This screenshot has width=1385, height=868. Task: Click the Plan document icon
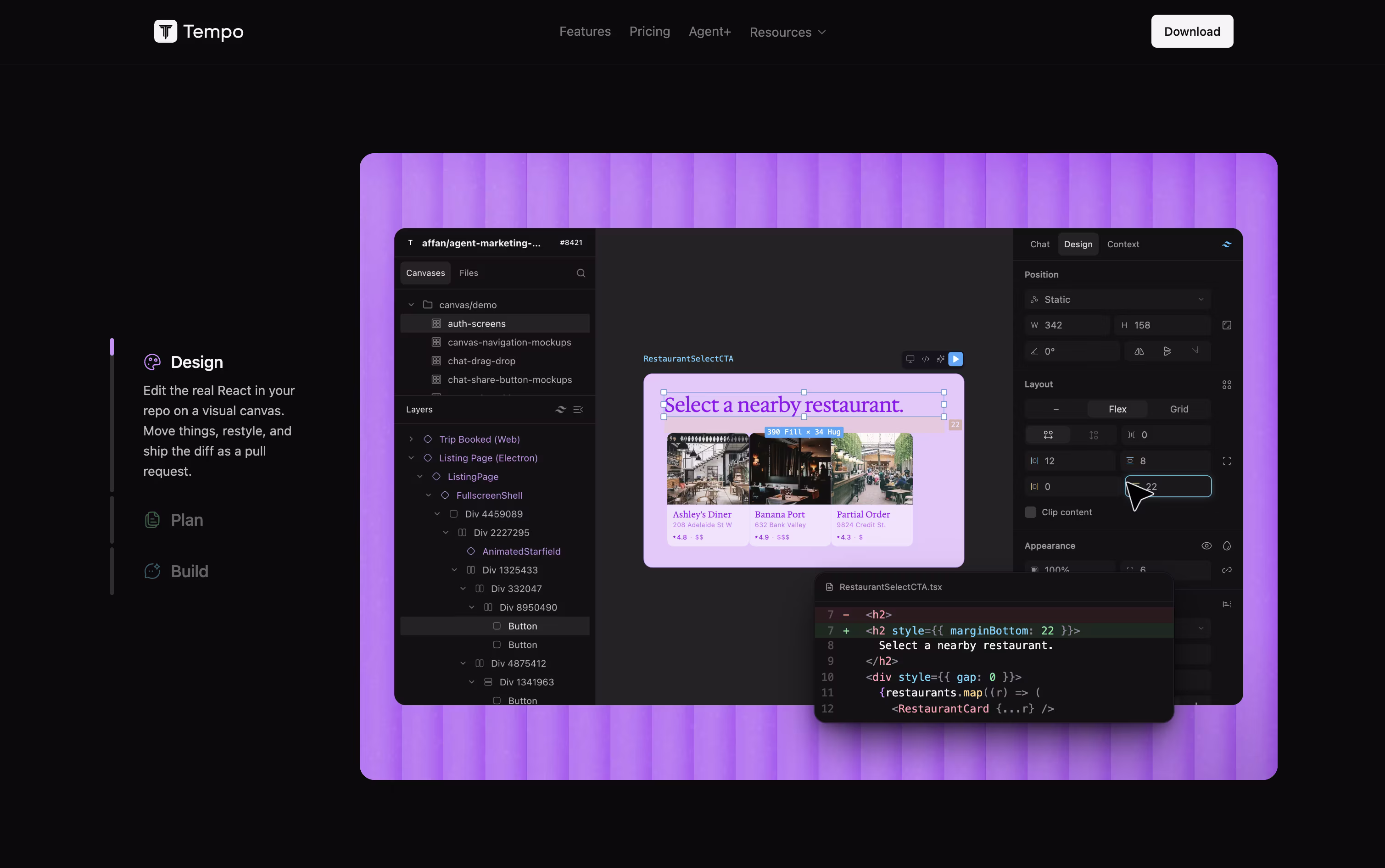click(152, 520)
